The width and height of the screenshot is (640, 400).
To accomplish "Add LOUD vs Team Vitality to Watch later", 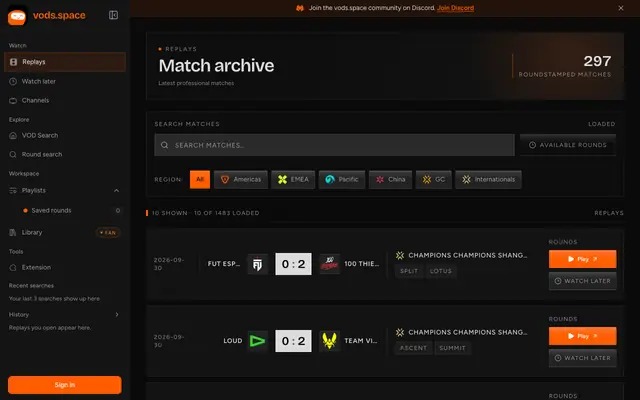I will tap(582, 358).
